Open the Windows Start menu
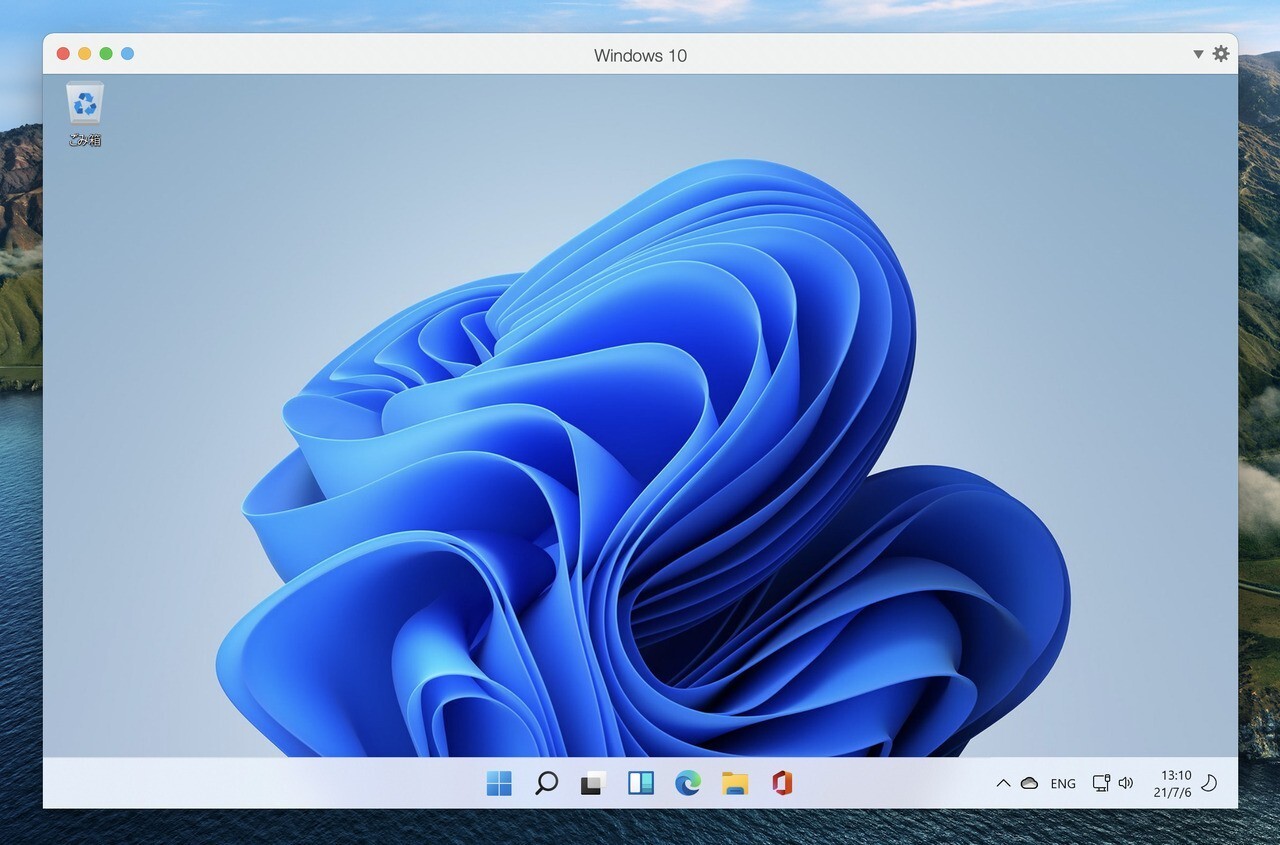Viewport: 1280px width, 845px height. click(499, 783)
